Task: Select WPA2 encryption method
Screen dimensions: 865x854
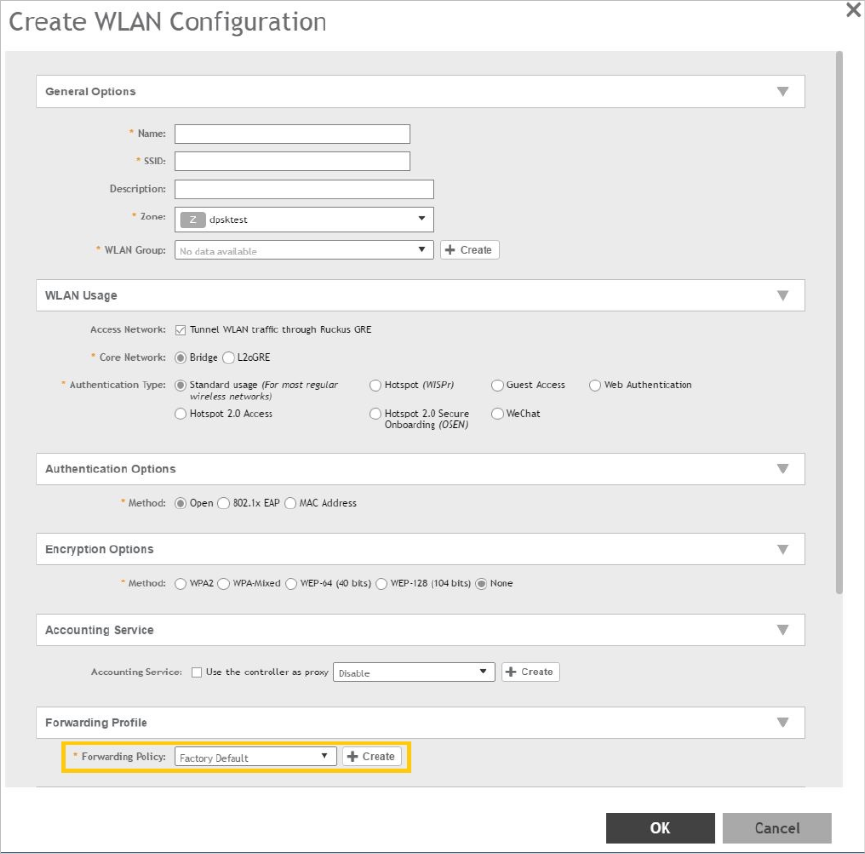Action: (x=180, y=583)
